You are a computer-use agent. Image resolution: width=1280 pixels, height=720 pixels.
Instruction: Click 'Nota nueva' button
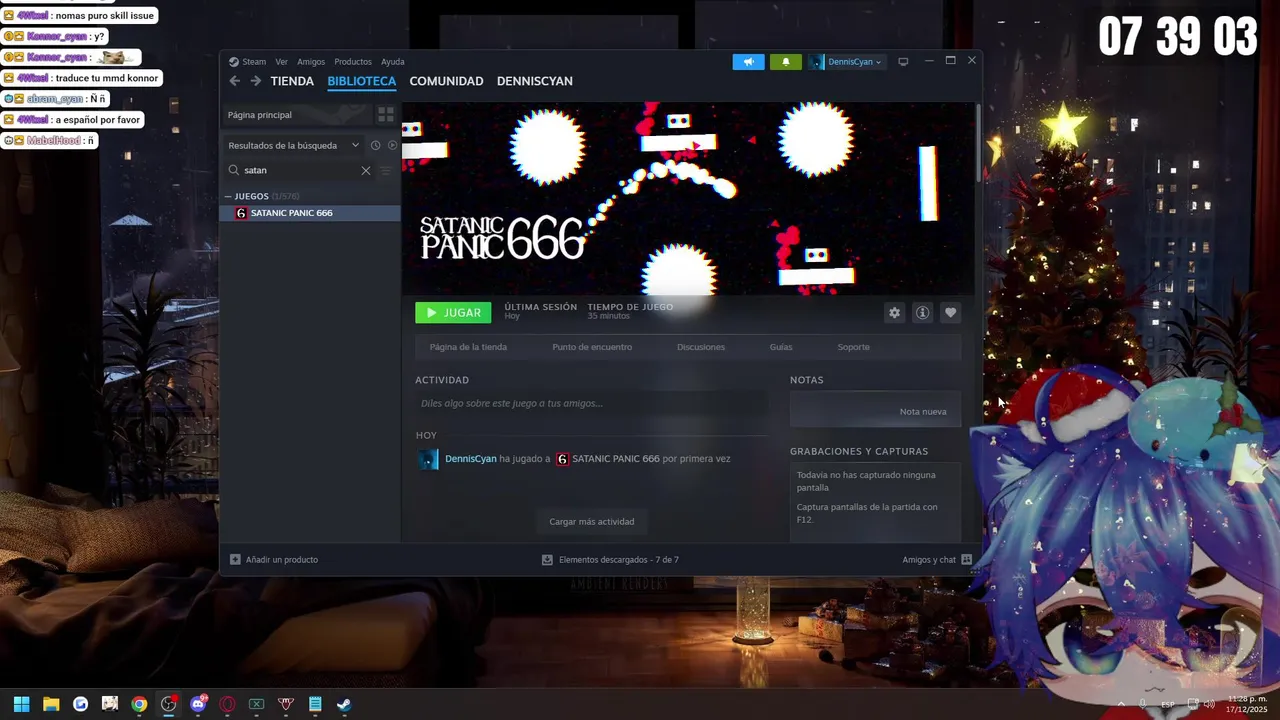(923, 411)
